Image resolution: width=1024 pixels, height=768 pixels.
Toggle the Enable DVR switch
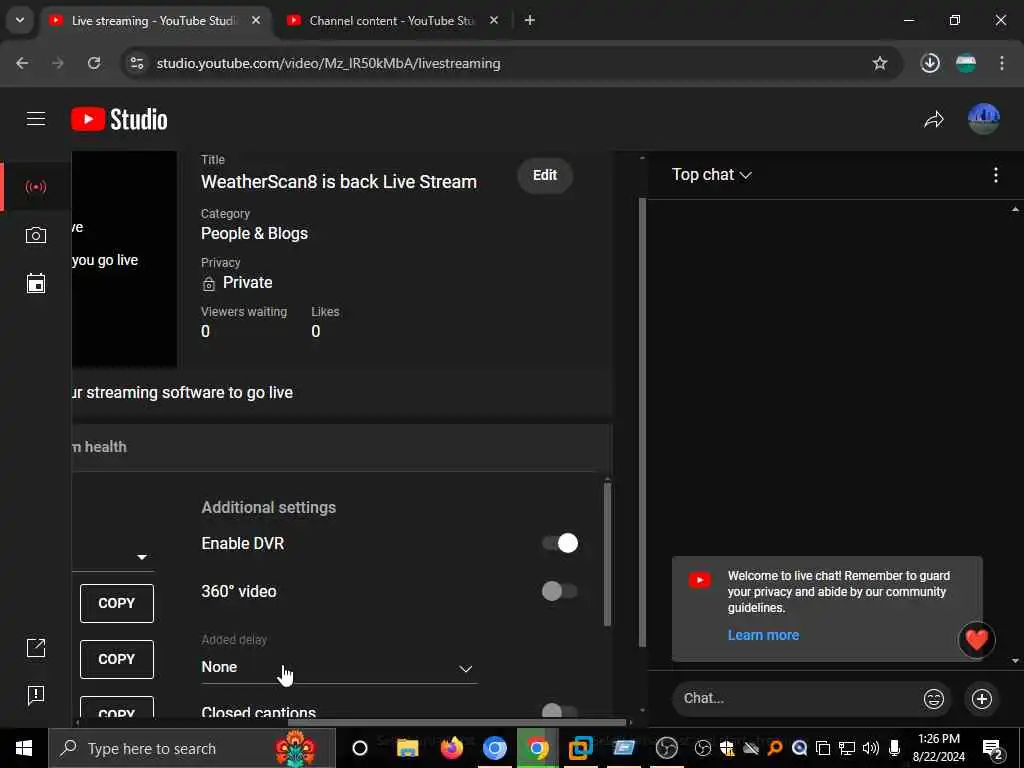[560, 543]
